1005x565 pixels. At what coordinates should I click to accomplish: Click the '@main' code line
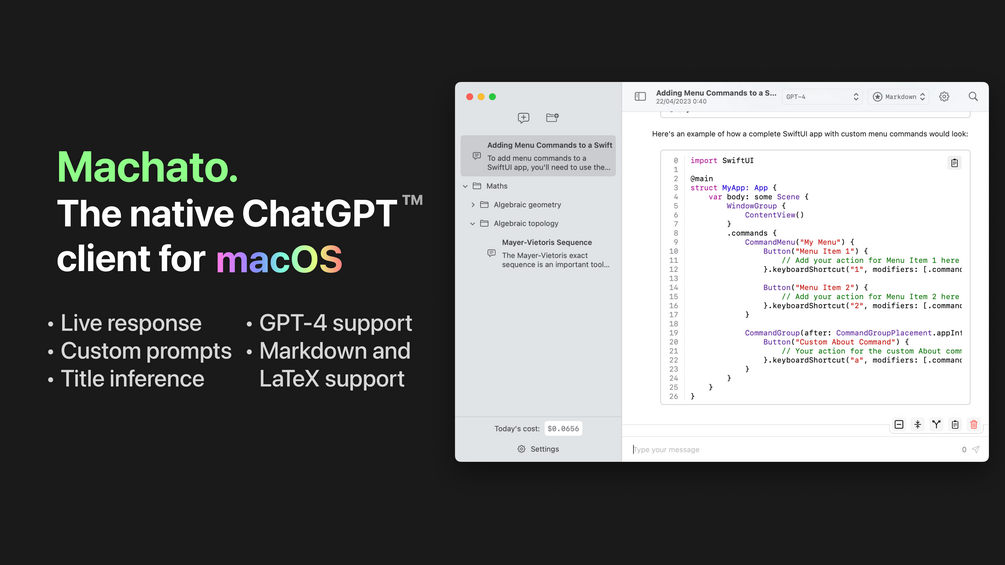click(701, 179)
